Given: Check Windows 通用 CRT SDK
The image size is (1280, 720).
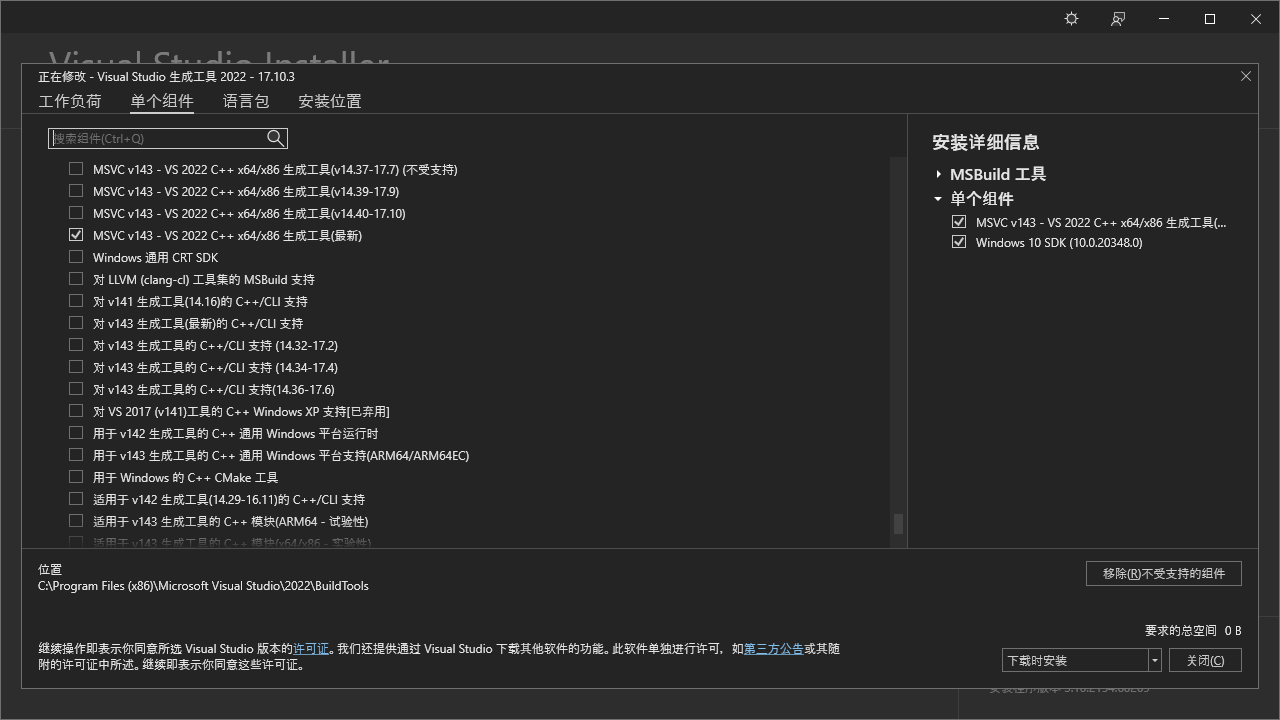Looking at the screenshot, I should pos(76,257).
